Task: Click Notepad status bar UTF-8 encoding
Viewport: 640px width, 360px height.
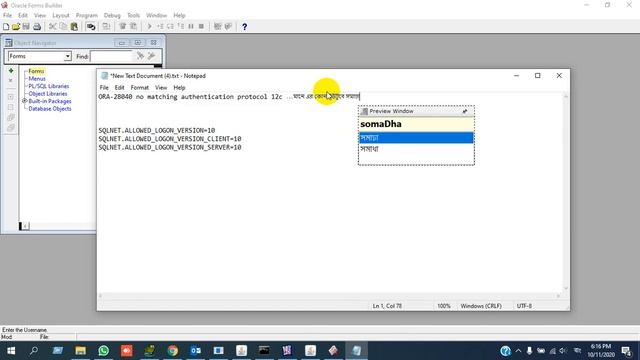Action: pos(524,306)
